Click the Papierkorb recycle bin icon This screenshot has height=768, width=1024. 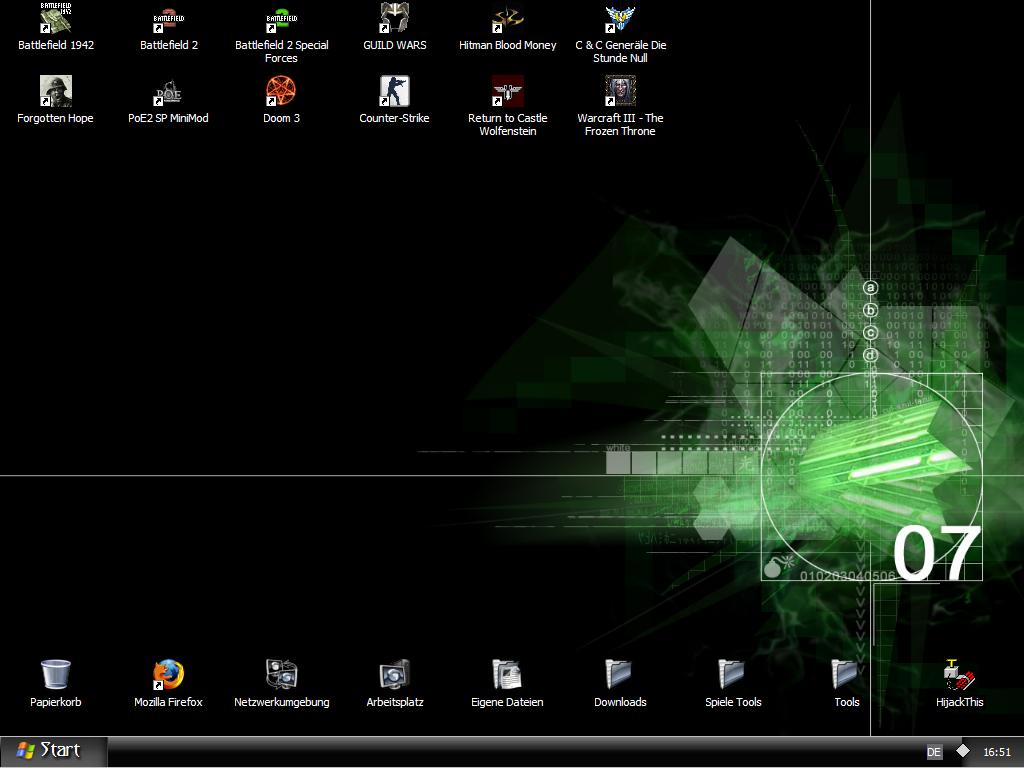tap(56, 674)
